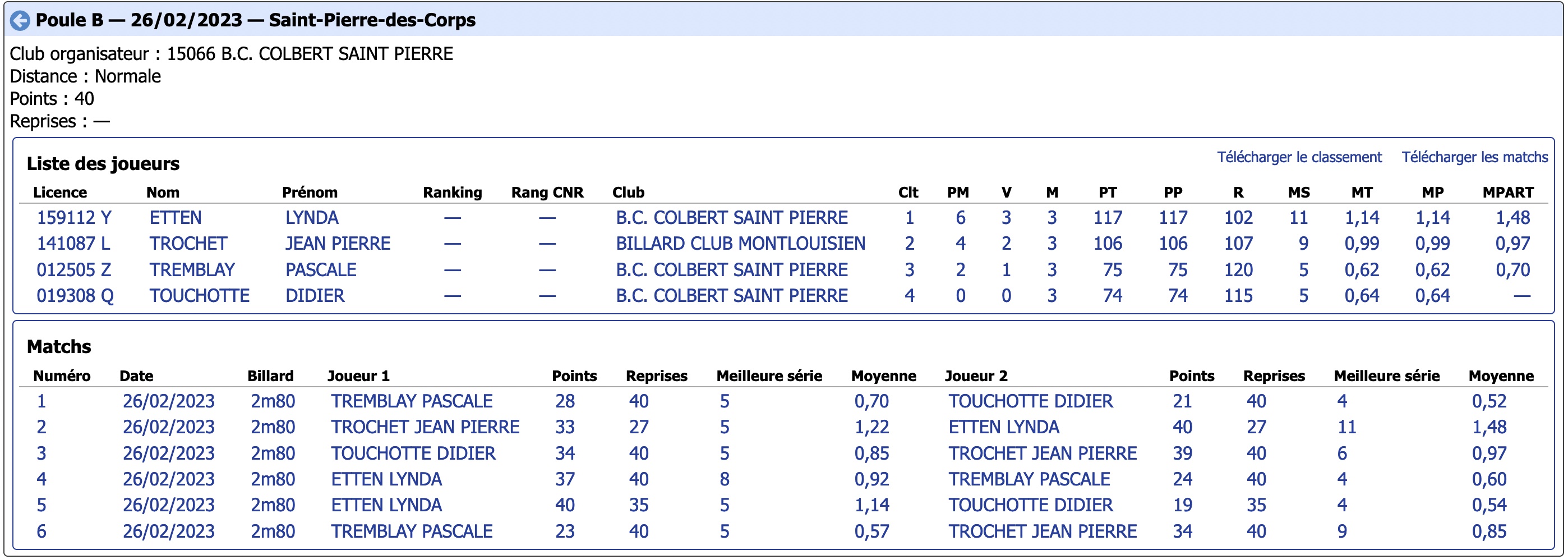The width and height of the screenshot is (1568, 559).
Task: Click the Meilleure série header for Joueur 1
Action: point(769,375)
